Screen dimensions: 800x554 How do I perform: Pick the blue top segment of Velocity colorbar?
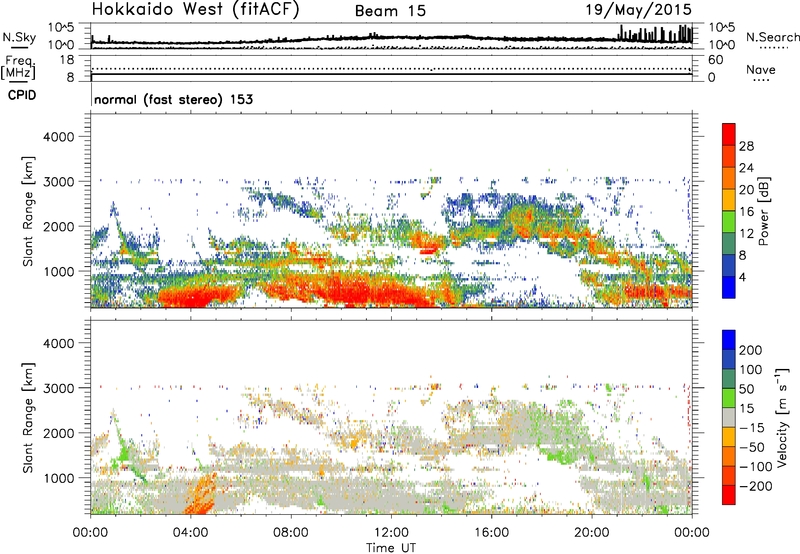click(729, 340)
